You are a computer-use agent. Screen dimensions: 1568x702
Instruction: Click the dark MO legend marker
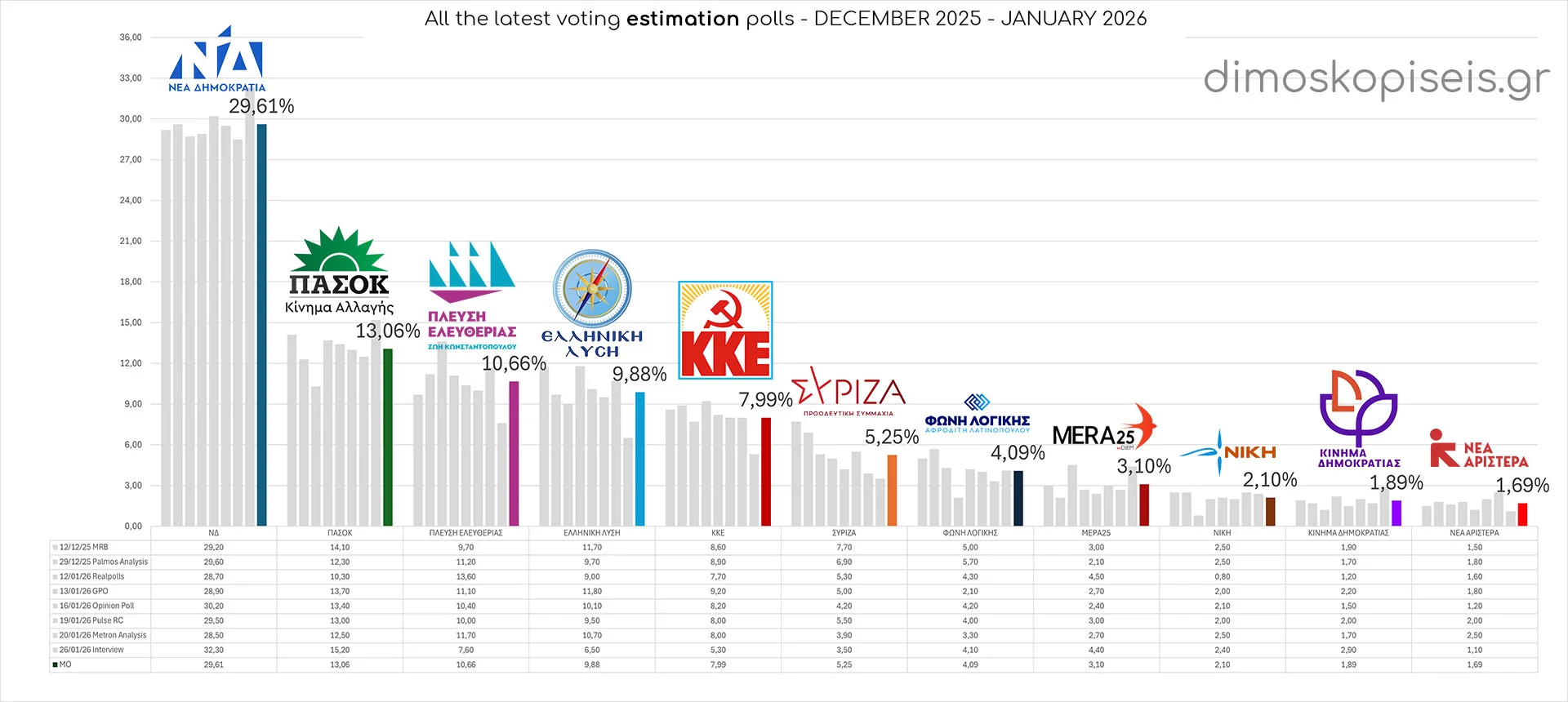click(55, 664)
